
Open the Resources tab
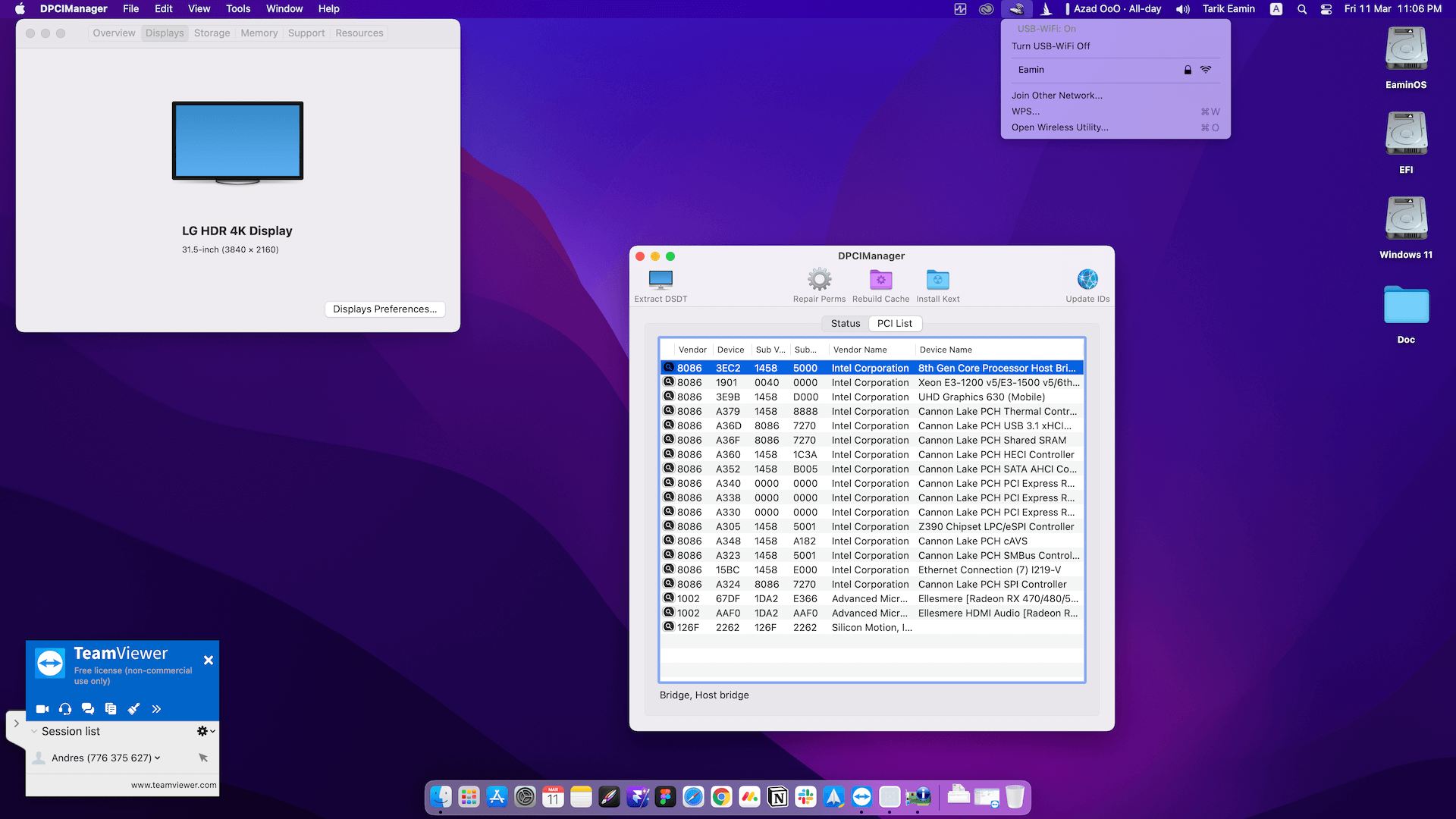[359, 33]
